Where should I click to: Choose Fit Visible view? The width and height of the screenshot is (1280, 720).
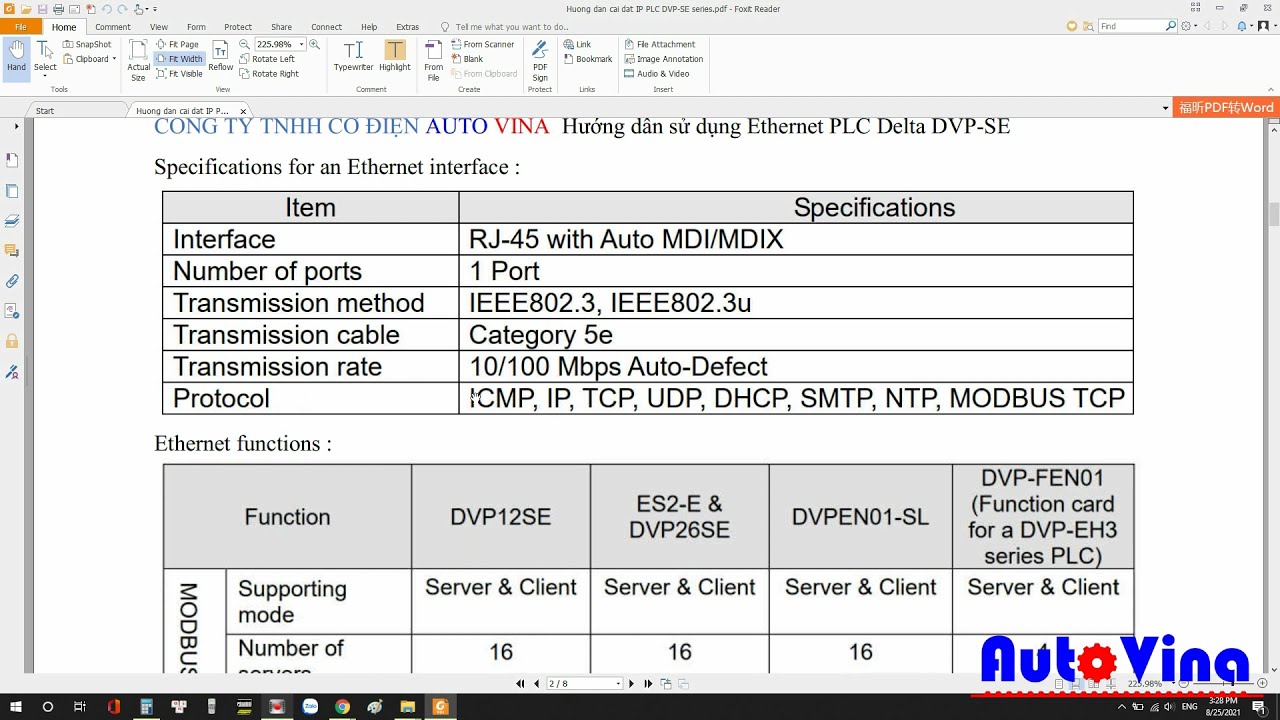[179, 73]
